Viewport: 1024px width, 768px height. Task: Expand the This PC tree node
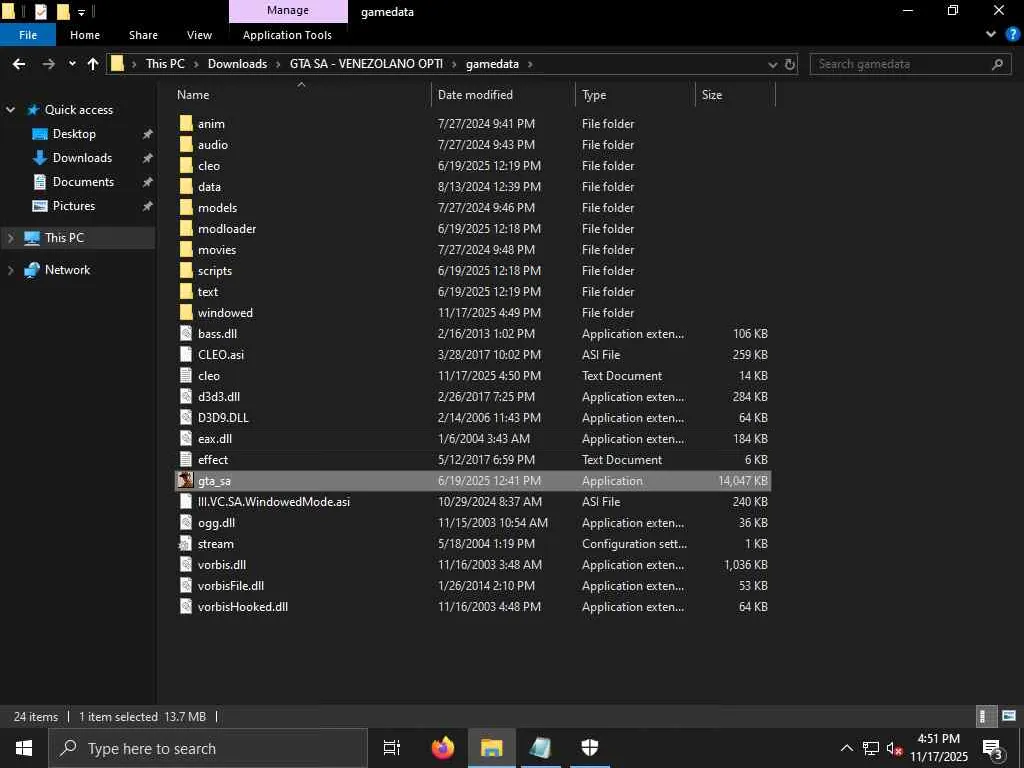coord(10,238)
